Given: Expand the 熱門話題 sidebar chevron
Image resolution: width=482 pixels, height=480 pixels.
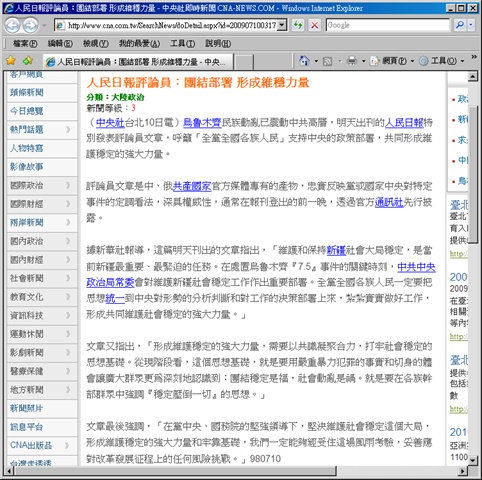Looking at the screenshot, I should (68, 129).
